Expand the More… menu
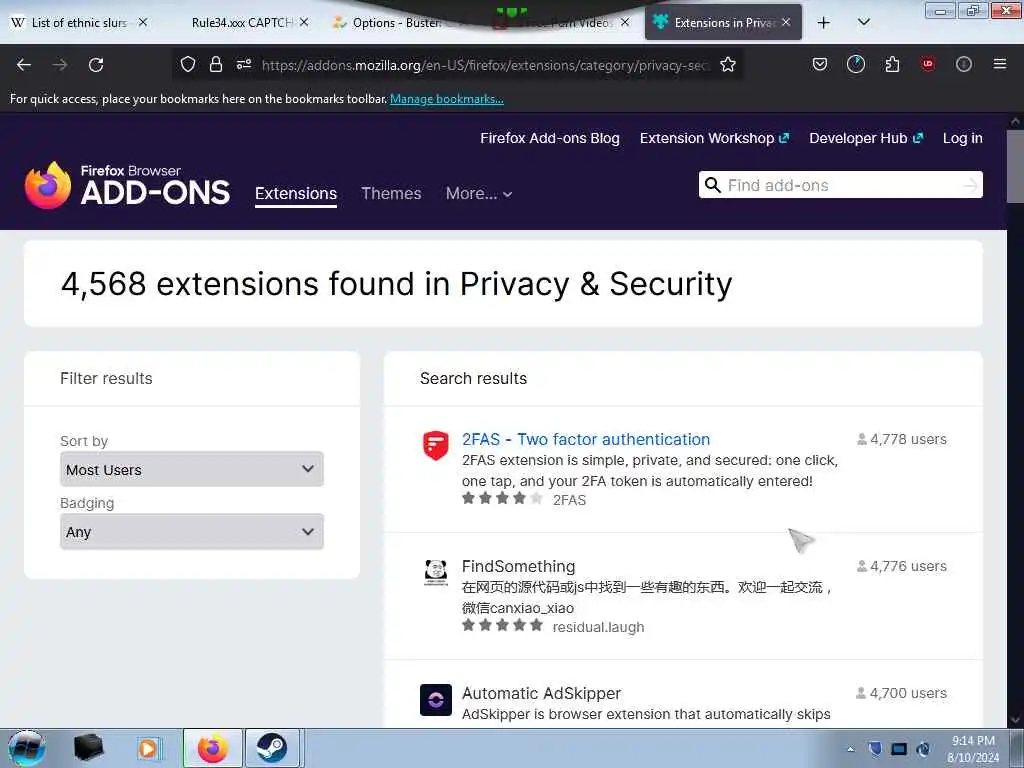Image resolution: width=1024 pixels, height=768 pixels. point(479,193)
